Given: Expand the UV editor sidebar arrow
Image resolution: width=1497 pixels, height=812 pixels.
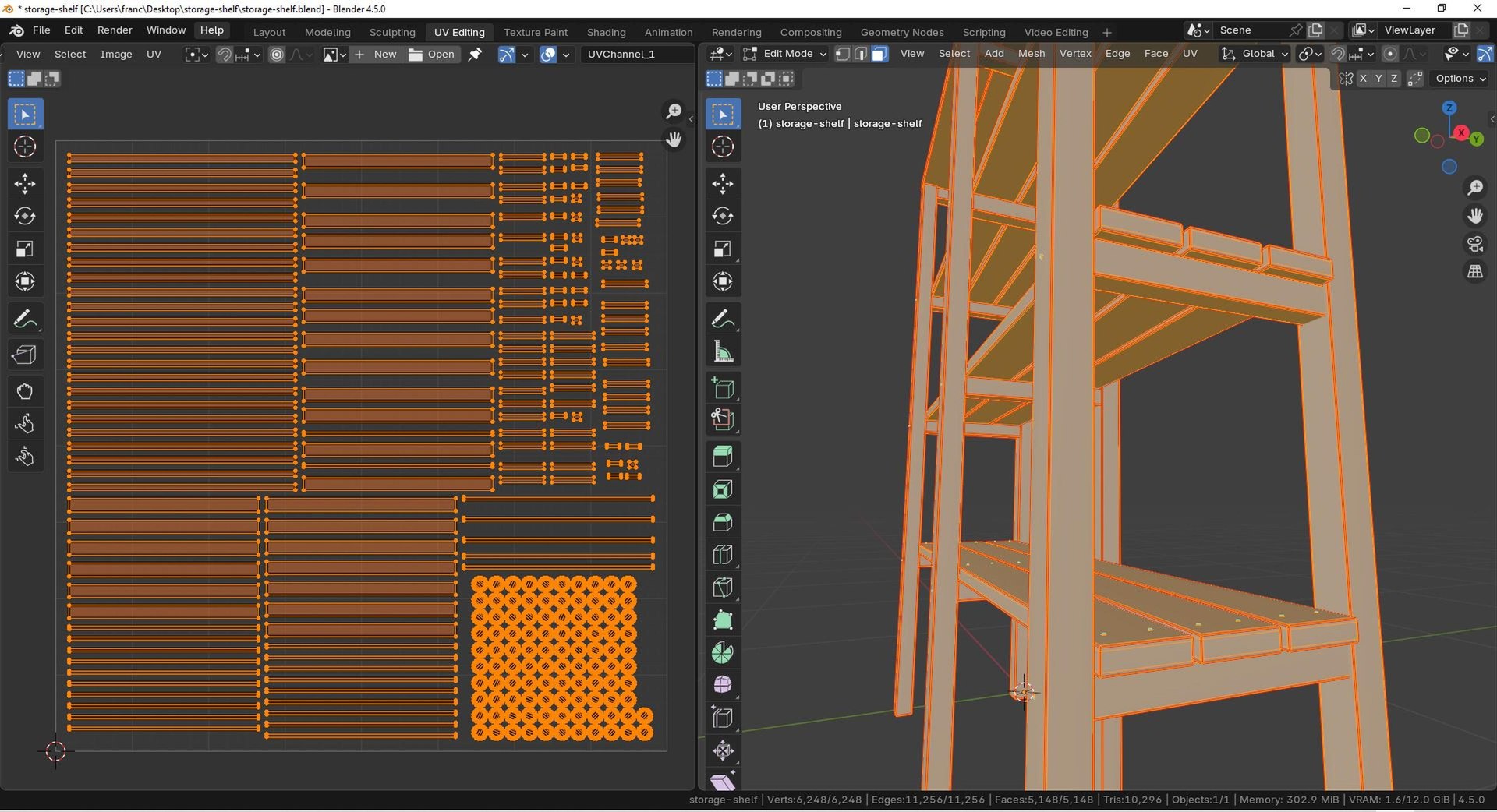Looking at the screenshot, I should point(691,119).
